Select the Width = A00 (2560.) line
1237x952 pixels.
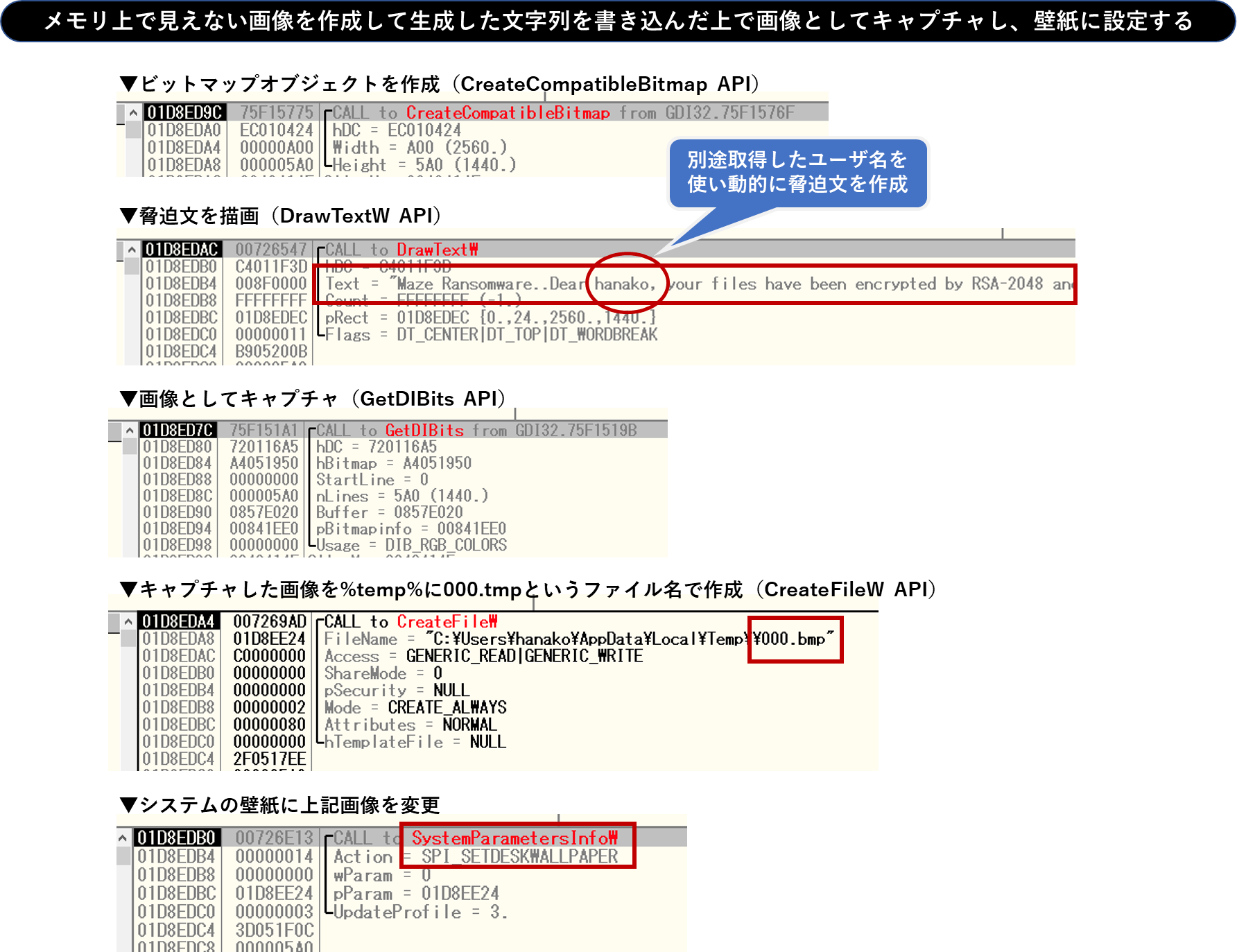[x=419, y=148]
